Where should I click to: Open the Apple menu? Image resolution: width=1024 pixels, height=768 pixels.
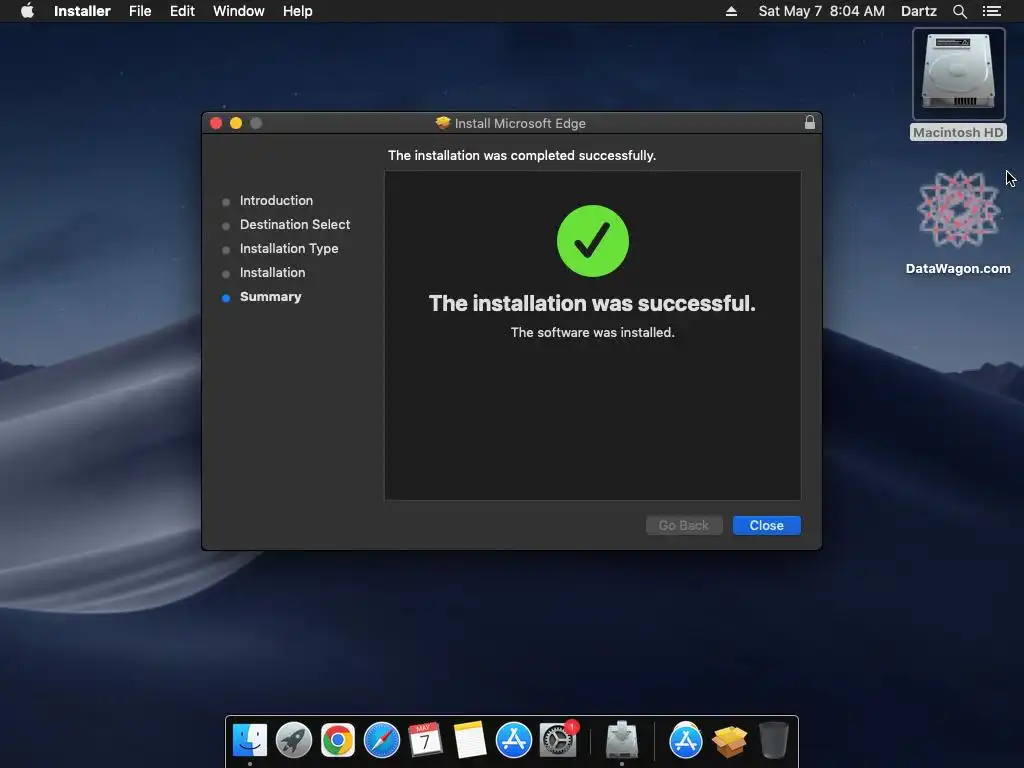click(x=27, y=11)
